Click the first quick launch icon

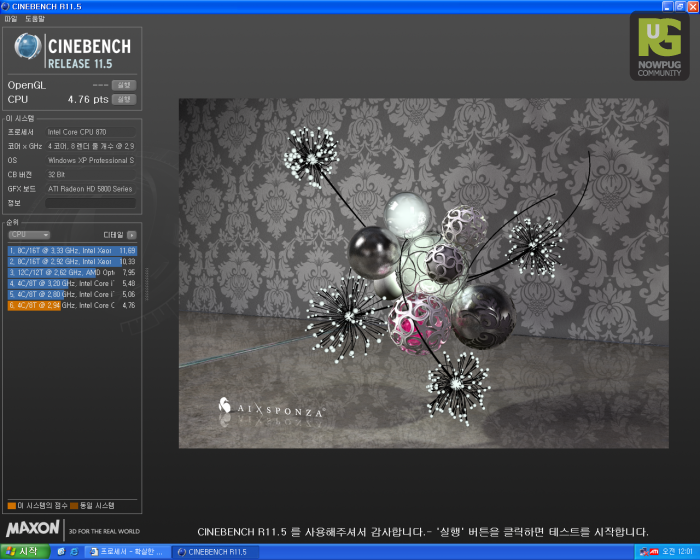click(x=61, y=552)
